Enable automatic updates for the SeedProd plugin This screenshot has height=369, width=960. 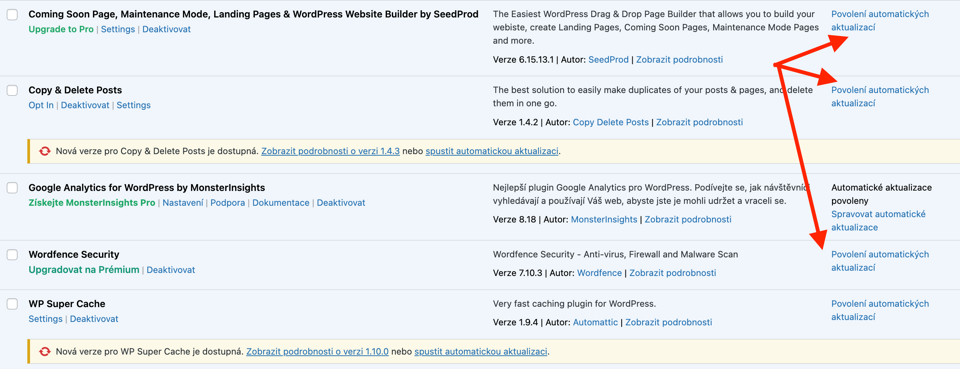[x=880, y=20]
